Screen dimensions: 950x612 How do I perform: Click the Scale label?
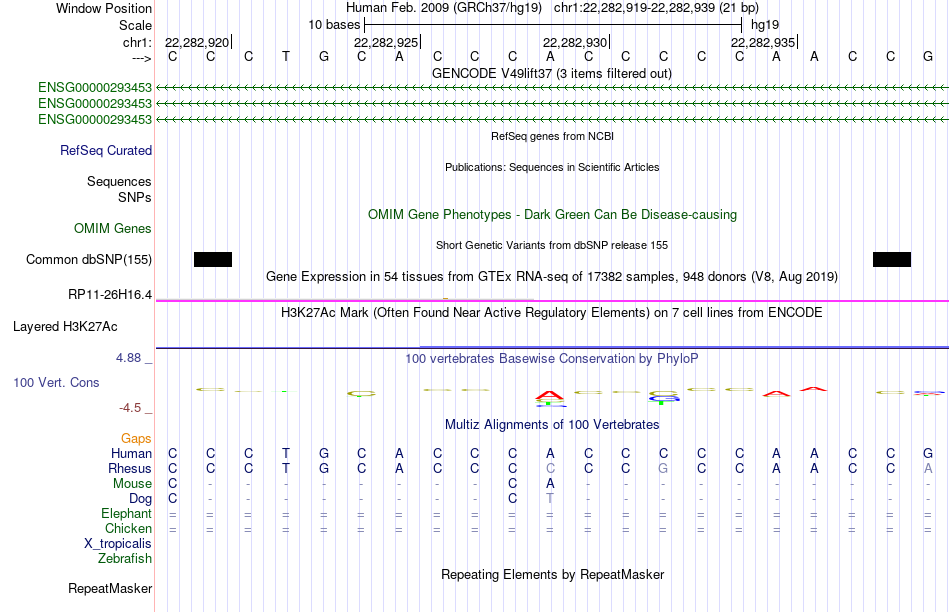click(135, 25)
